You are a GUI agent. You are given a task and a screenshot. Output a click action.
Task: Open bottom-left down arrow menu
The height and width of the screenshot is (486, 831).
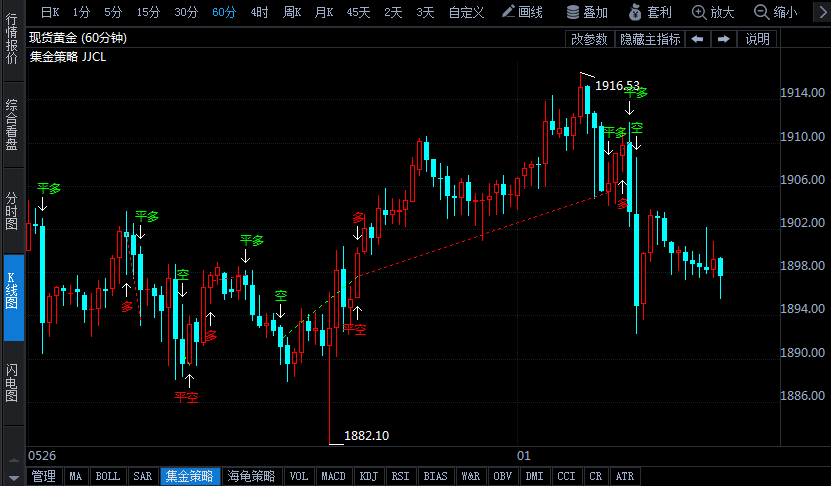click(14, 478)
